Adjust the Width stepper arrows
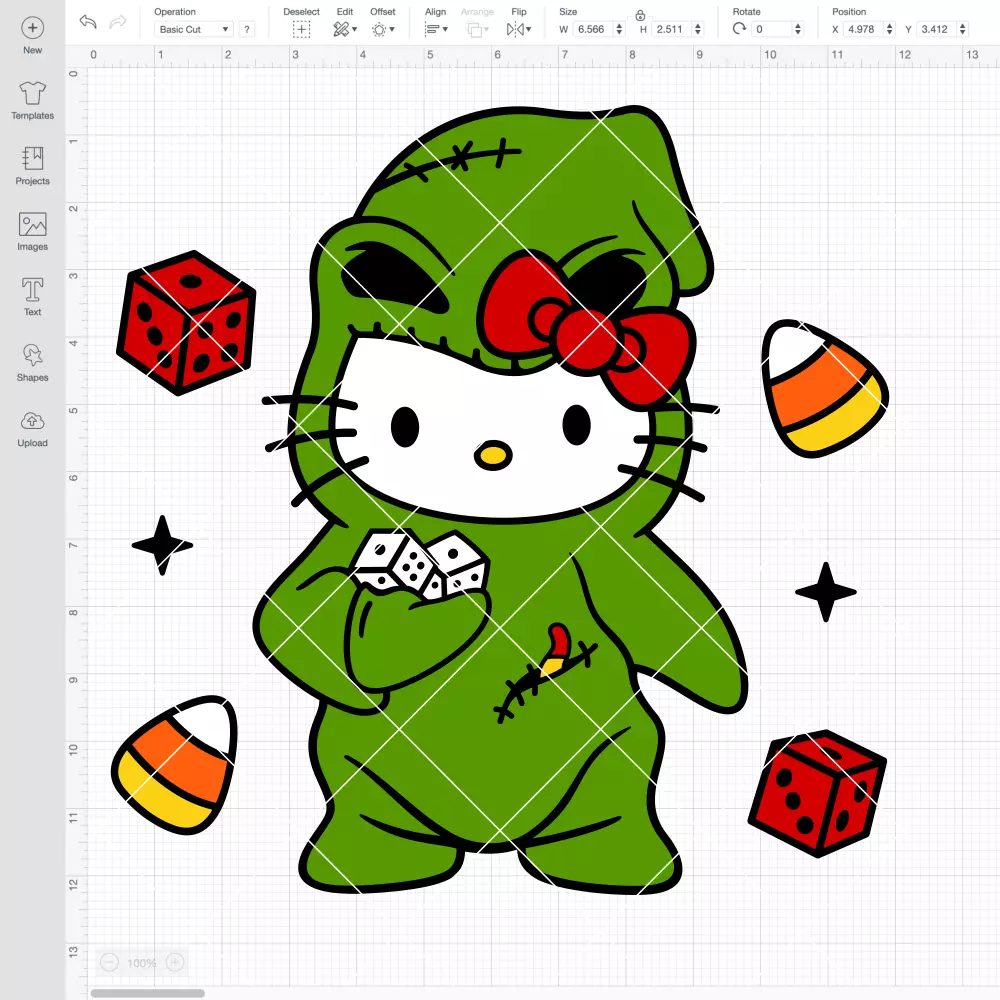This screenshot has height=1000, width=1000. tap(619, 29)
